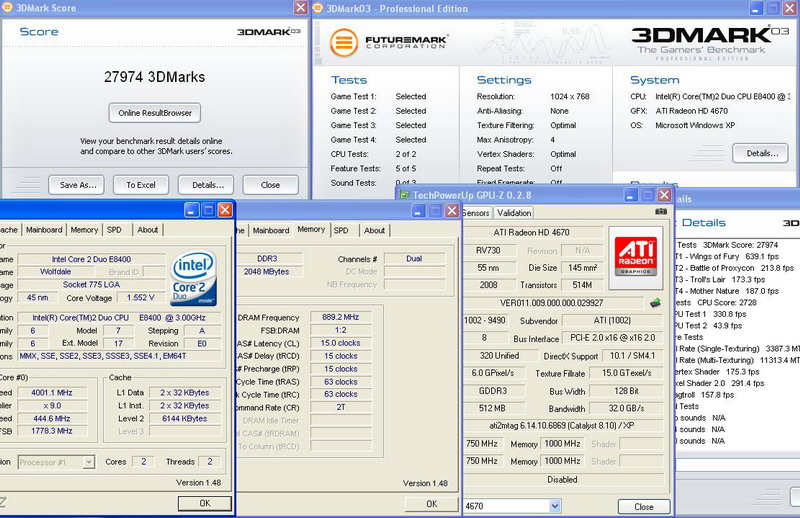Click OK in the CPU-Z processor window
This screenshot has height=518, width=800.
tap(205, 503)
